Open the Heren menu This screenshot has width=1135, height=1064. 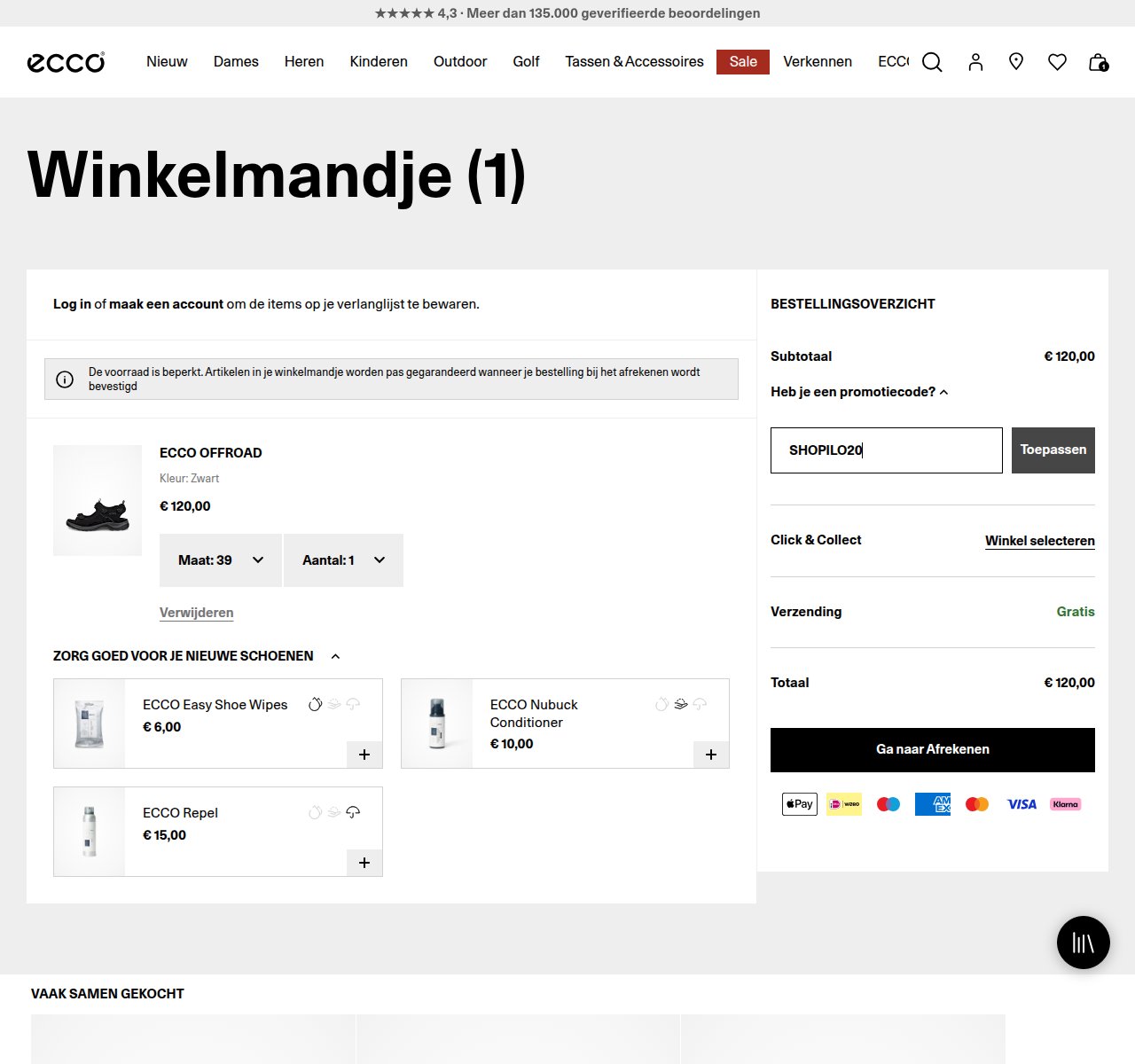pyautogui.click(x=304, y=61)
